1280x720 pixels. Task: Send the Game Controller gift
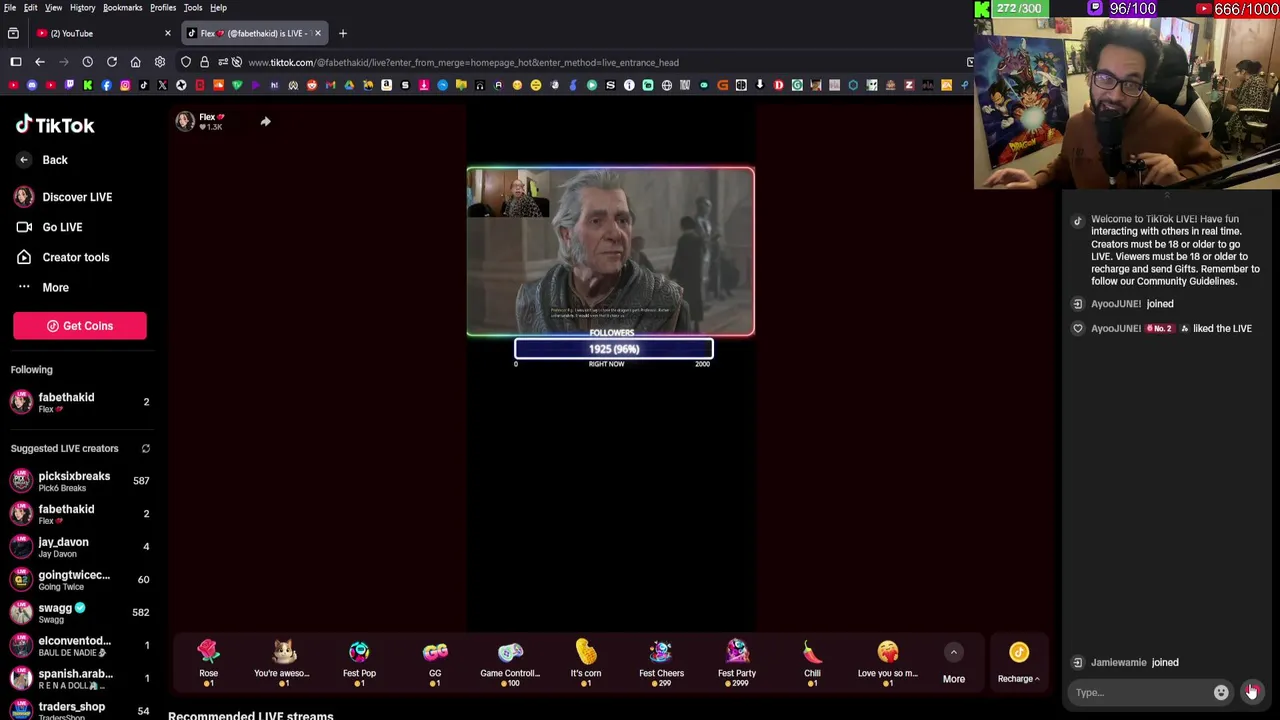tap(510, 663)
